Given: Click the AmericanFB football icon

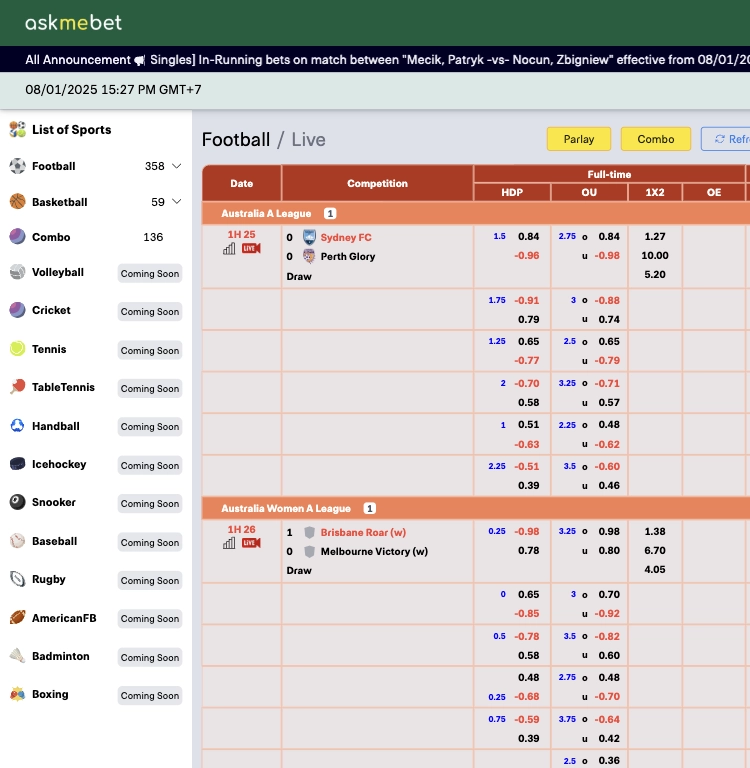Looking at the screenshot, I should point(18,618).
